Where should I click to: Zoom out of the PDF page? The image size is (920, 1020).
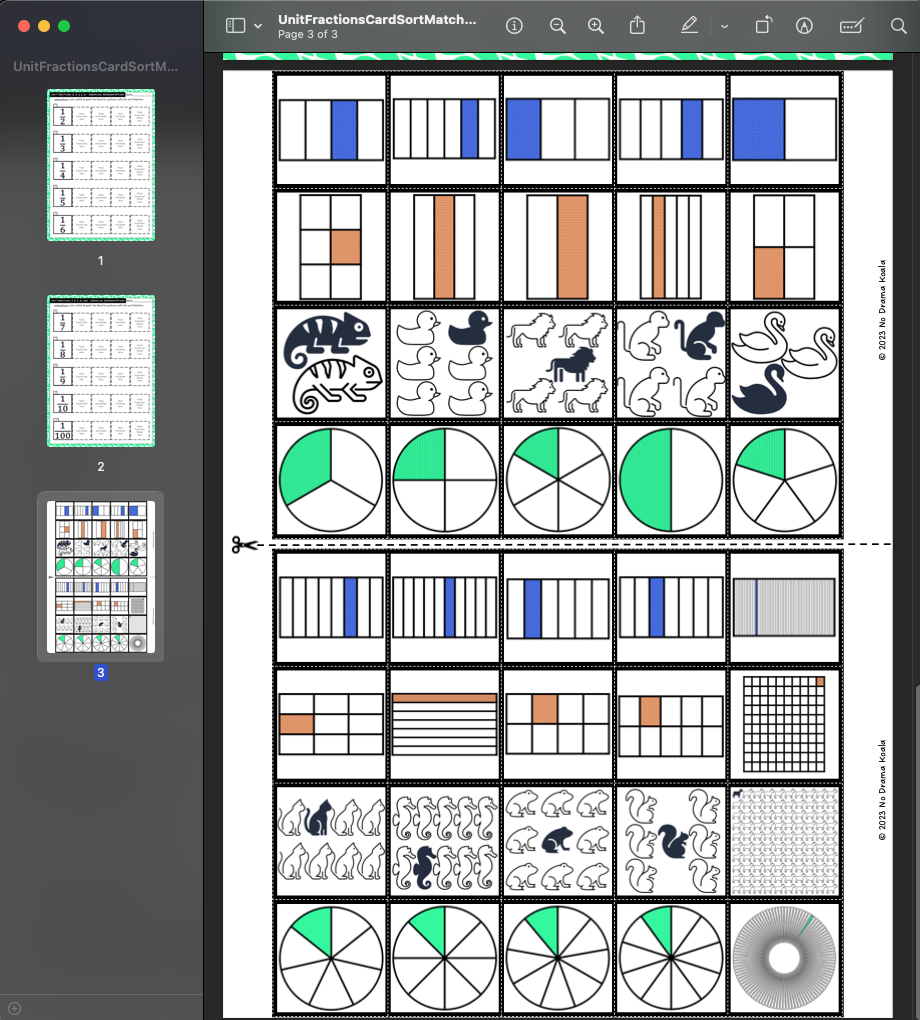tap(557, 26)
